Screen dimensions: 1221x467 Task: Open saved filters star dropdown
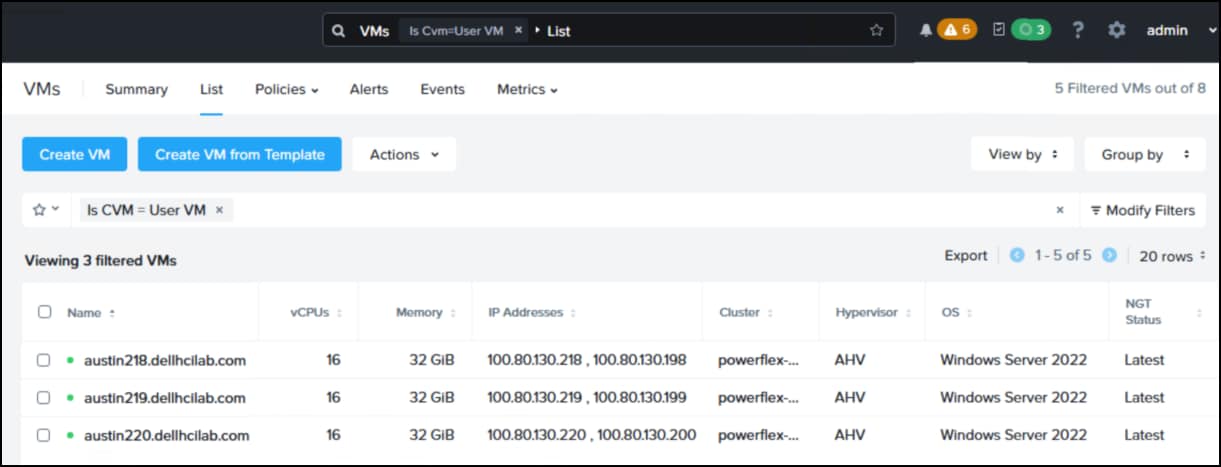click(x=46, y=210)
